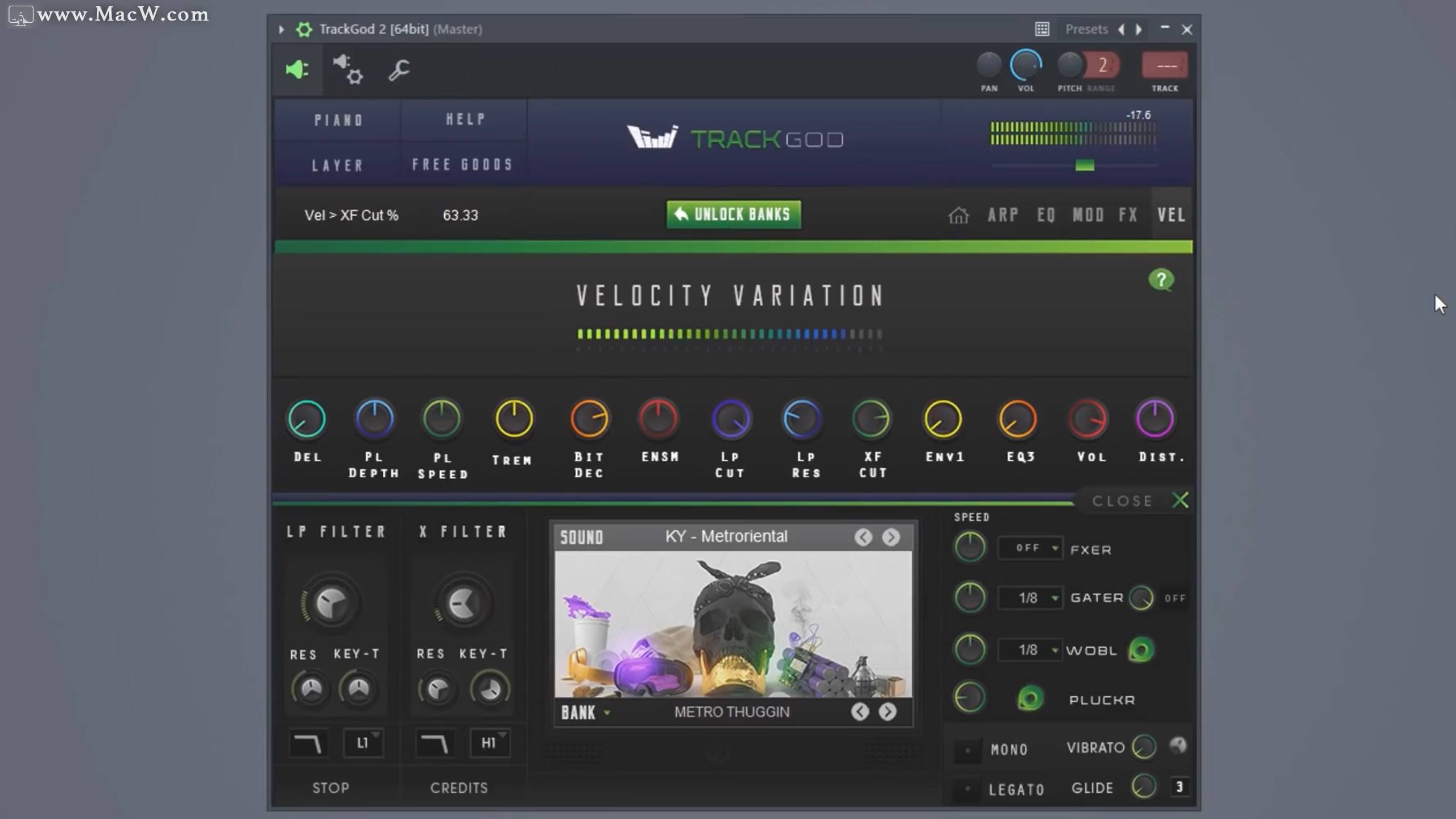Click the speaker with gear icon
This screenshot has height=819, width=1456.
348,69
